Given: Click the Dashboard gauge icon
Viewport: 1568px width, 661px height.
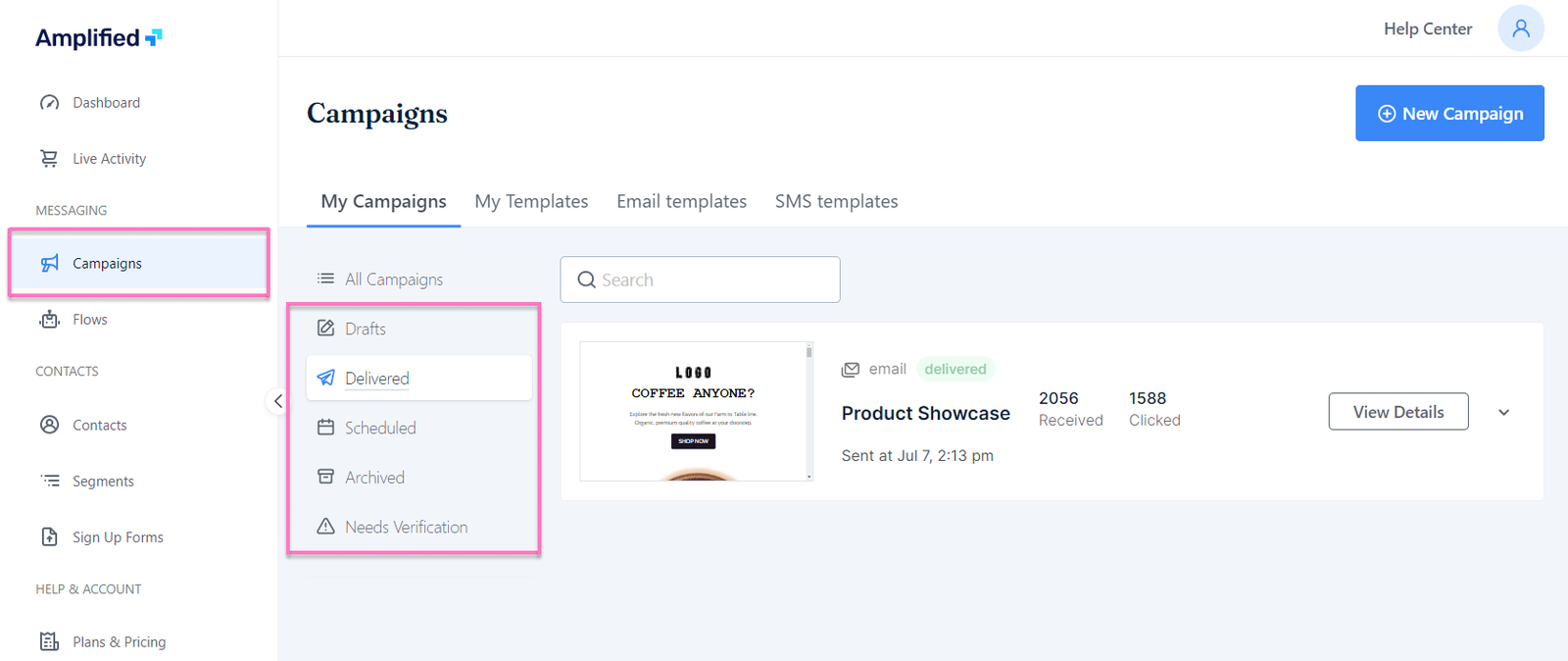Looking at the screenshot, I should coord(49,103).
